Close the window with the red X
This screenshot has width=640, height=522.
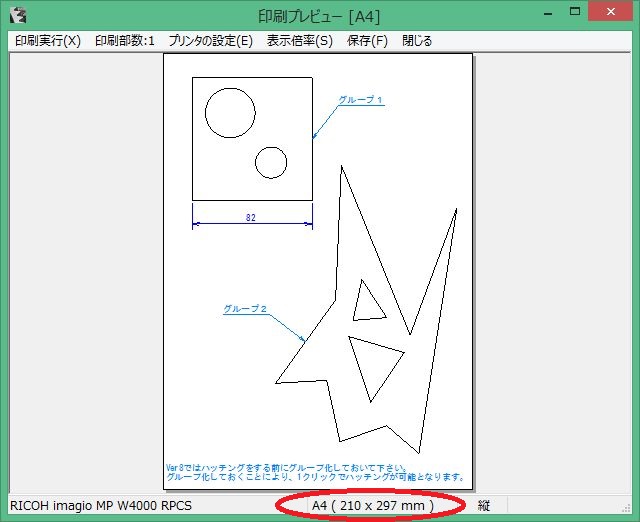pos(611,12)
